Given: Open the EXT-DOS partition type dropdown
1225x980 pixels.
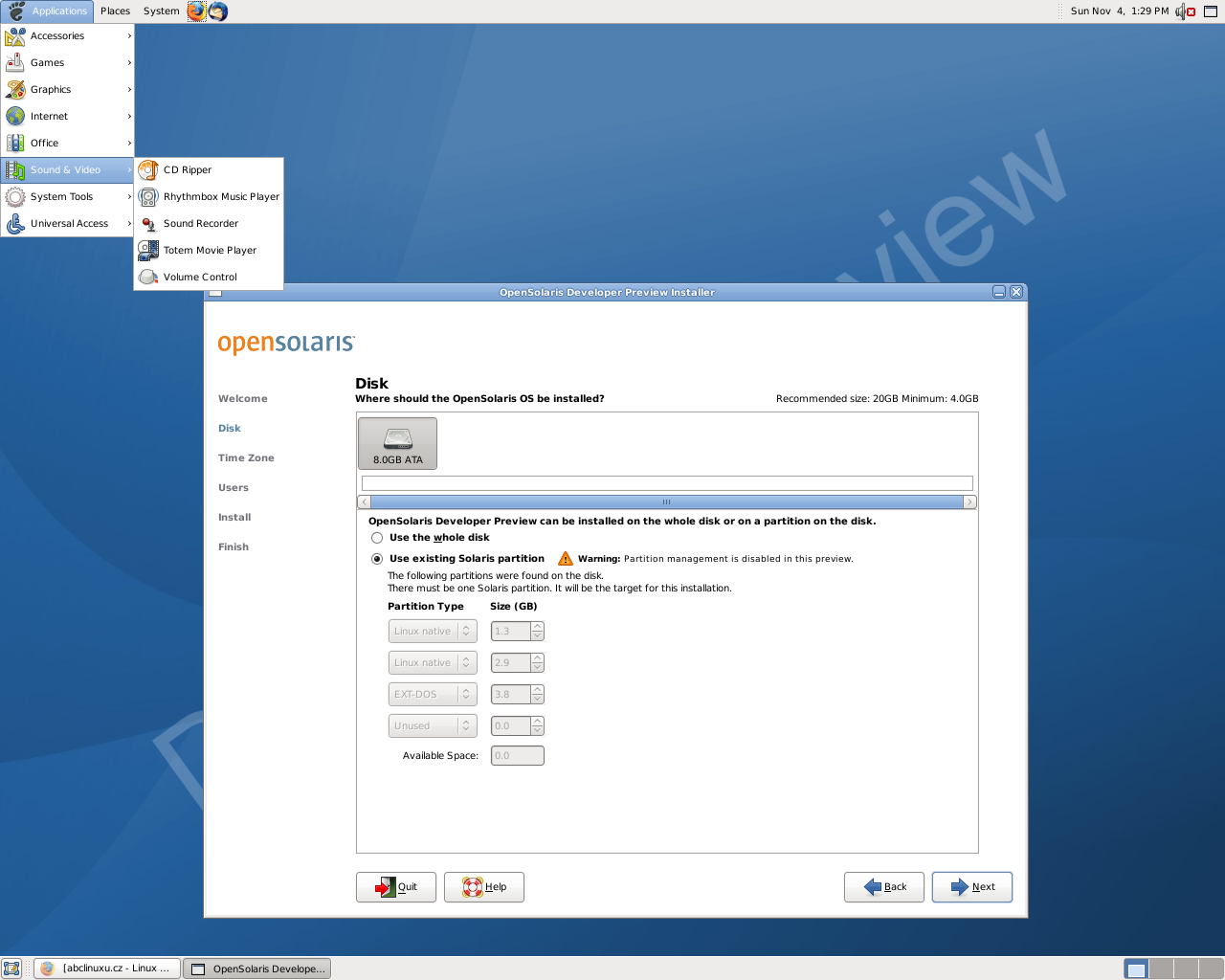Looking at the screenshot, I should coord(433,695).
